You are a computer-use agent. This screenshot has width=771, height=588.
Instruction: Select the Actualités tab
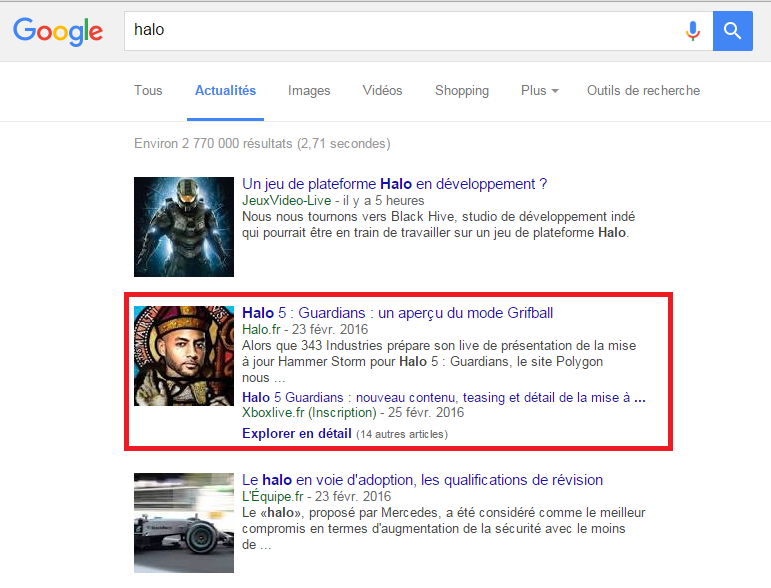(225, 90)
